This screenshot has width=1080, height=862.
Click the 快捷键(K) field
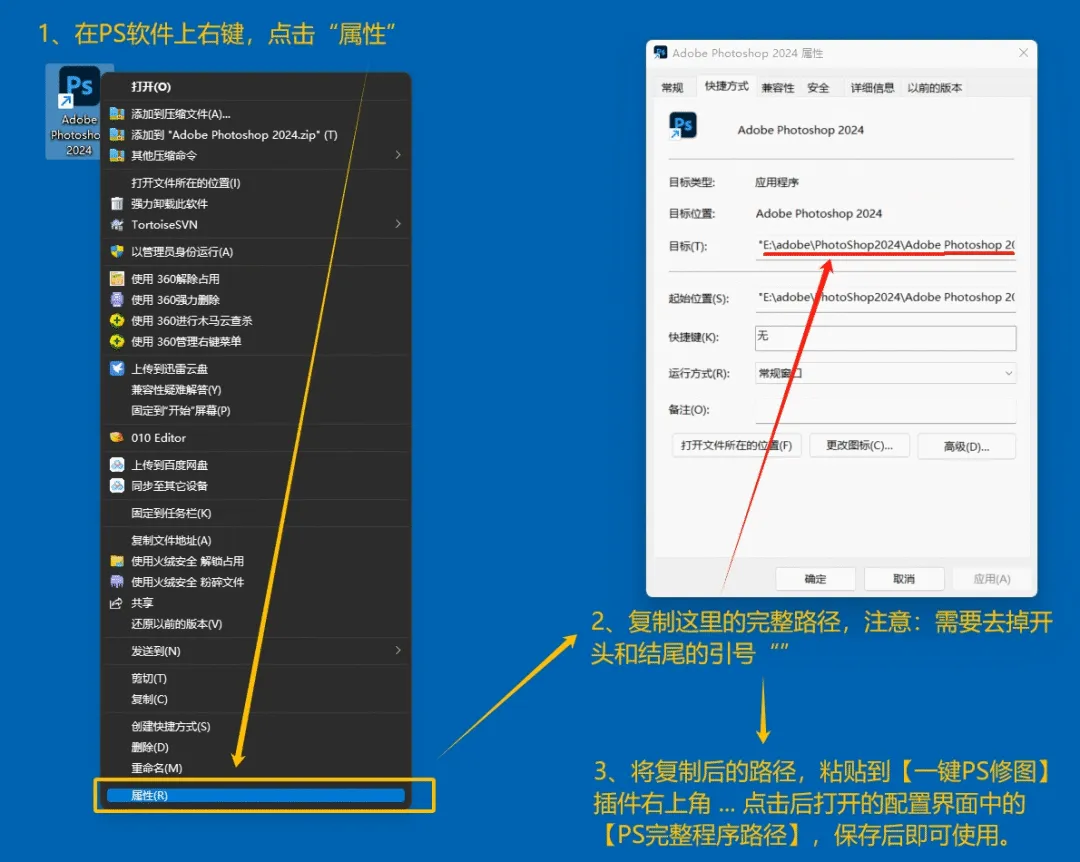coord(885,337)
